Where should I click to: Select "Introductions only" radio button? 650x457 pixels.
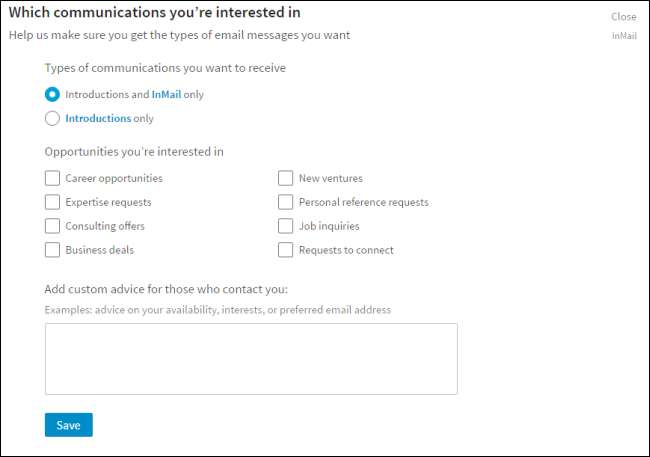coord(53,118)
